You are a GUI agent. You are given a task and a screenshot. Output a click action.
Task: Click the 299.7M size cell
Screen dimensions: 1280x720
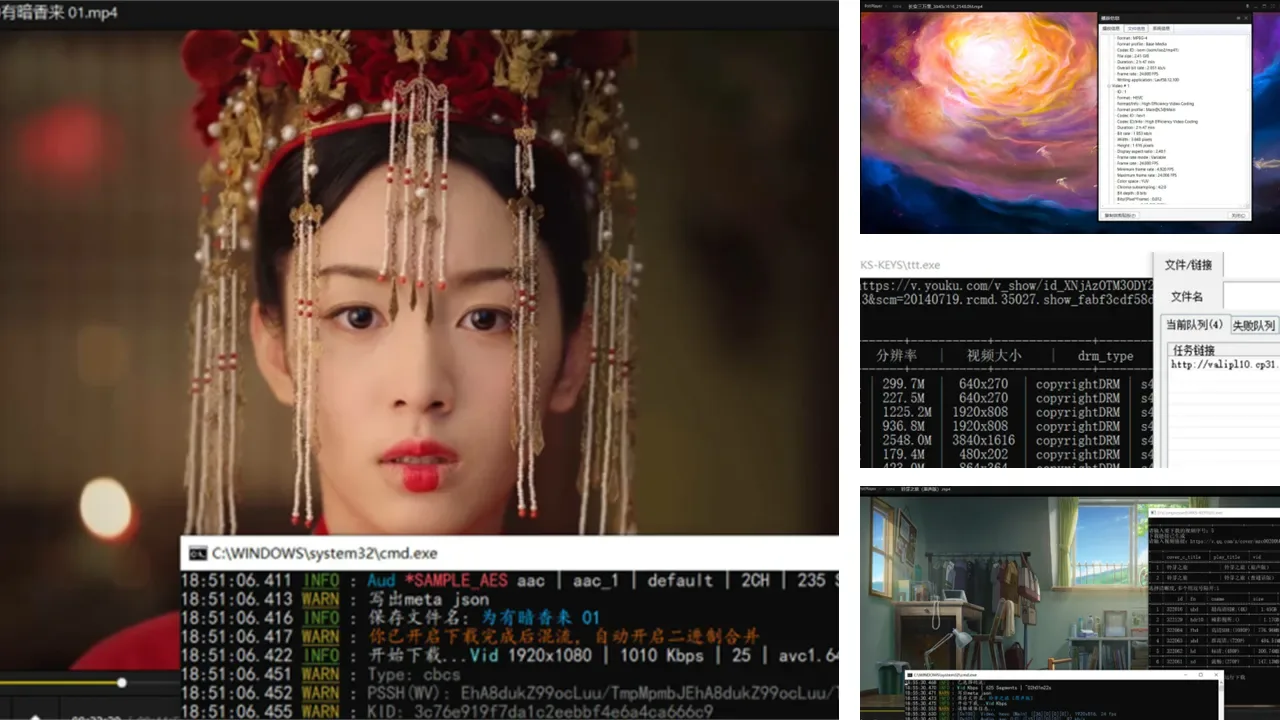pyautogui.click(x=904, y=384)
